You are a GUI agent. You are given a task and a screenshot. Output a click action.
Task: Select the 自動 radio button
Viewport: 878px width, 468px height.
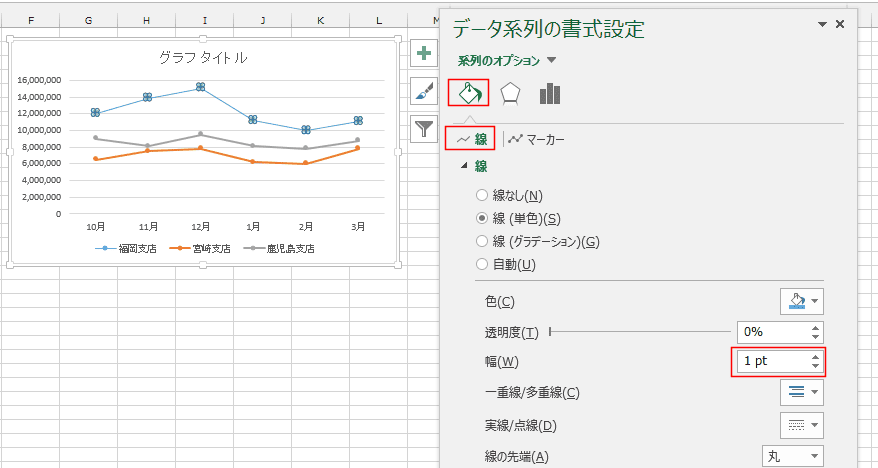pos(482,264)
